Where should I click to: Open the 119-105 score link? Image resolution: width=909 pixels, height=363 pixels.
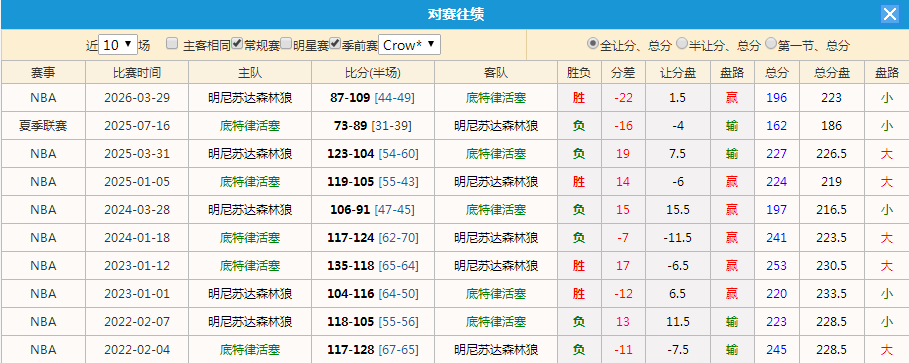(350, 182)
